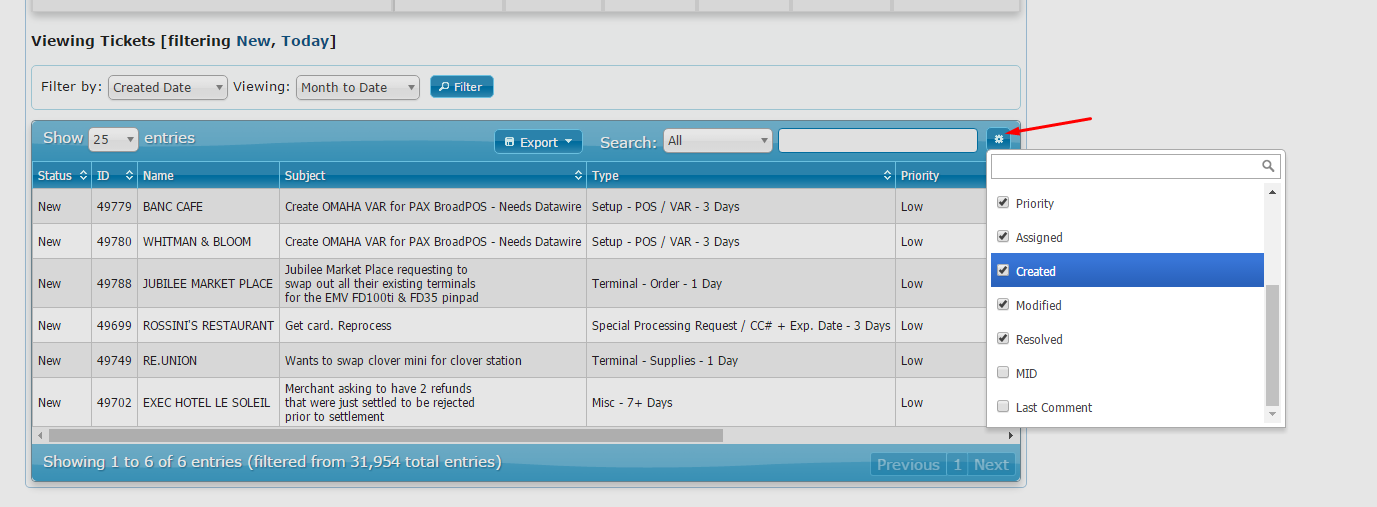Open the Export button menu

[538, 142]
